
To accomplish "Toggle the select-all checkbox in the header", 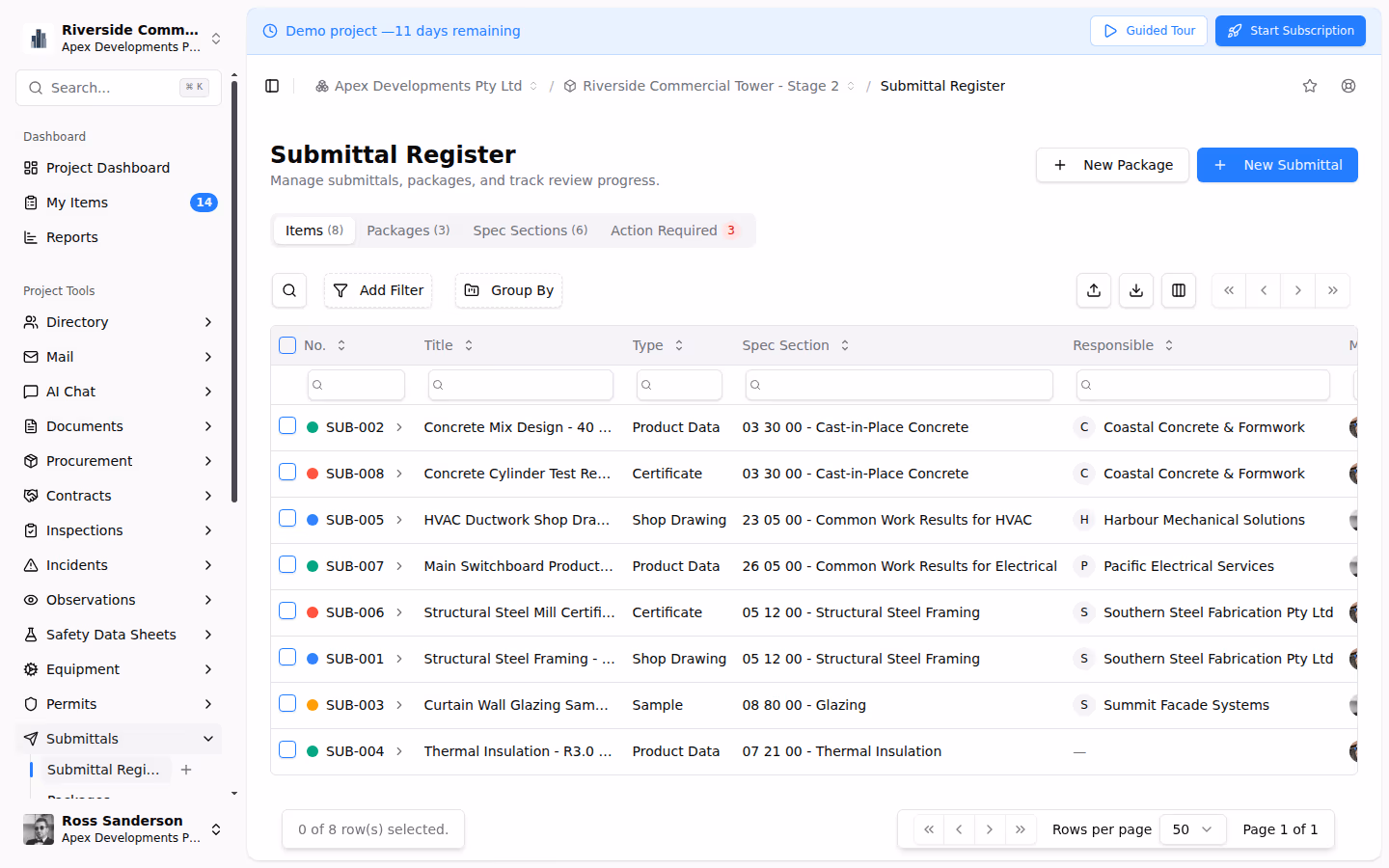I will pyautogui.click(x=287, y=345).
